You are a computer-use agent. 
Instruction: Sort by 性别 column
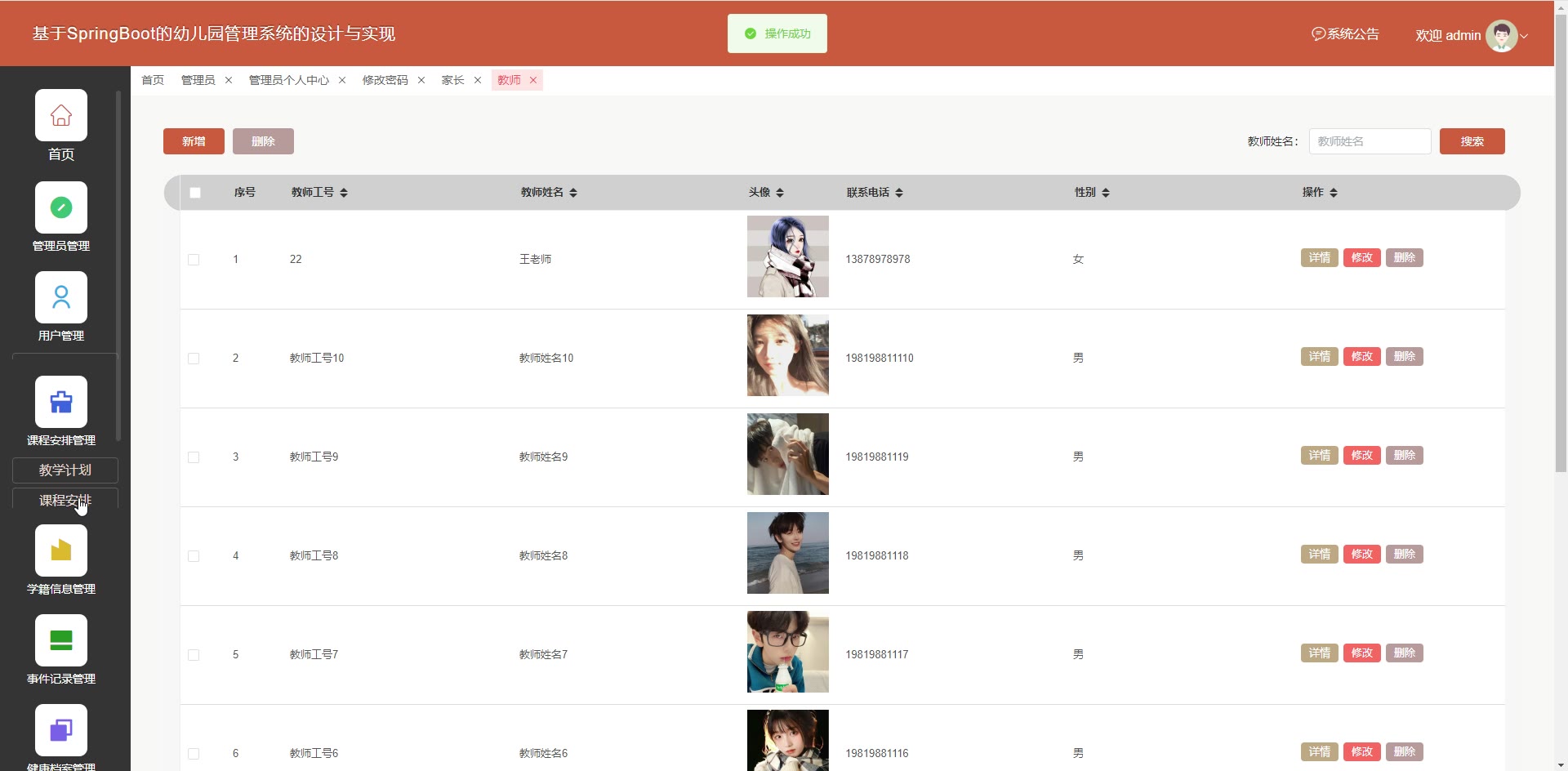1106,193
